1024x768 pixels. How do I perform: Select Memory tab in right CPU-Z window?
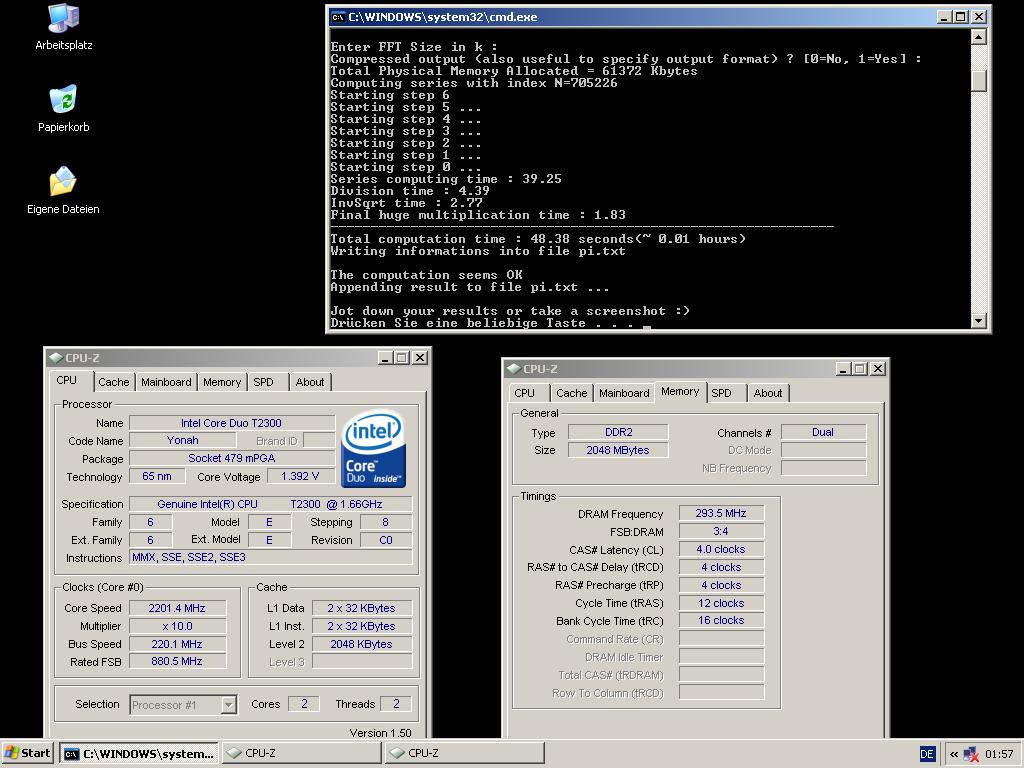point(680,391)
